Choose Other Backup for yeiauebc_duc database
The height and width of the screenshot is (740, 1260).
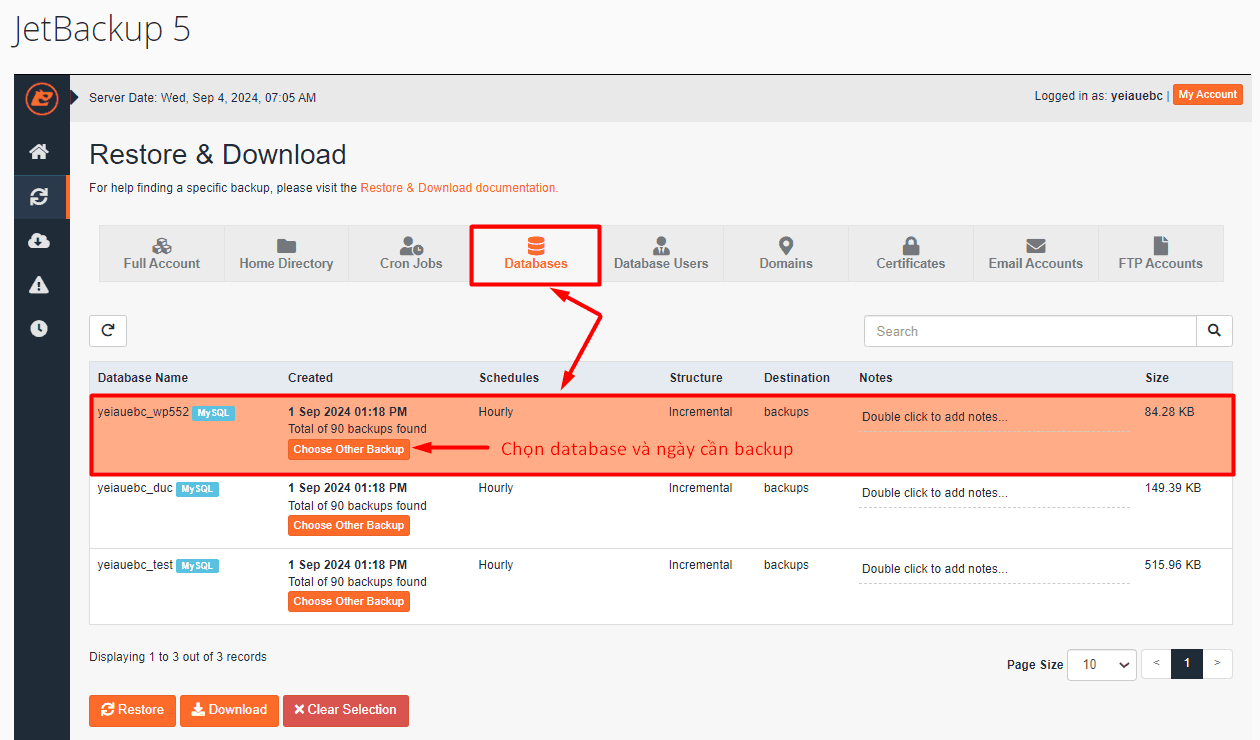coord(348,525)
